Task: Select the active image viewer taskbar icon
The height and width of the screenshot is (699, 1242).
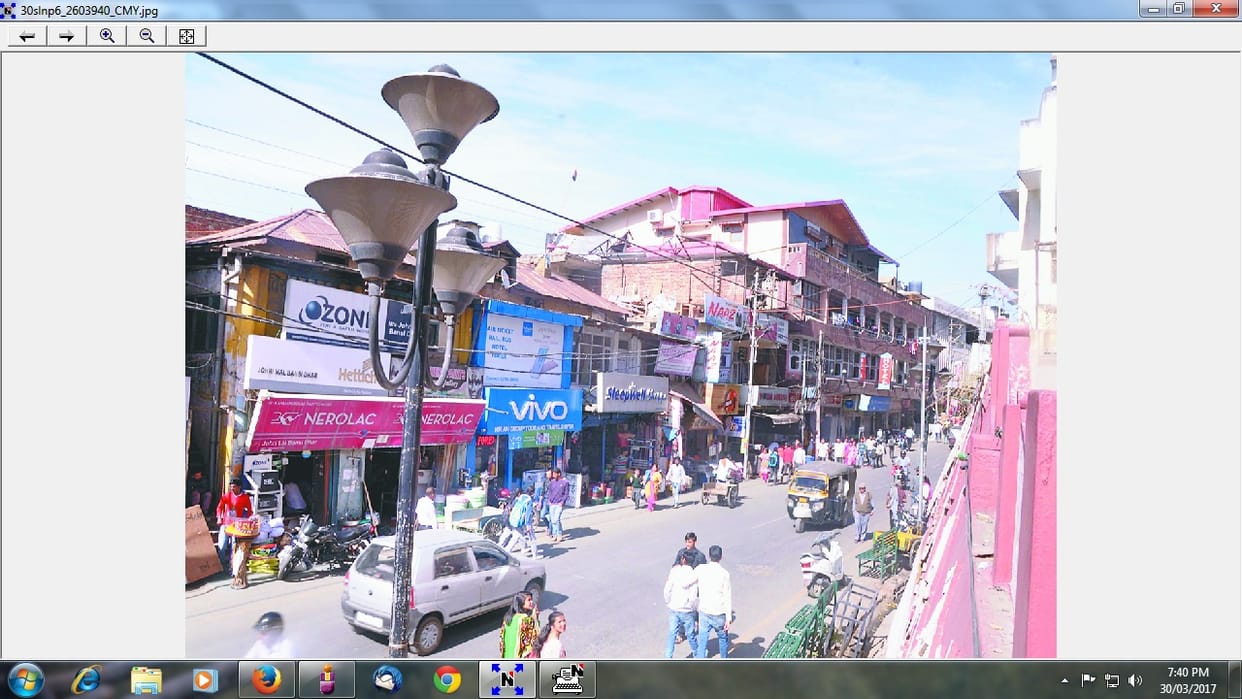Action: 507,680
